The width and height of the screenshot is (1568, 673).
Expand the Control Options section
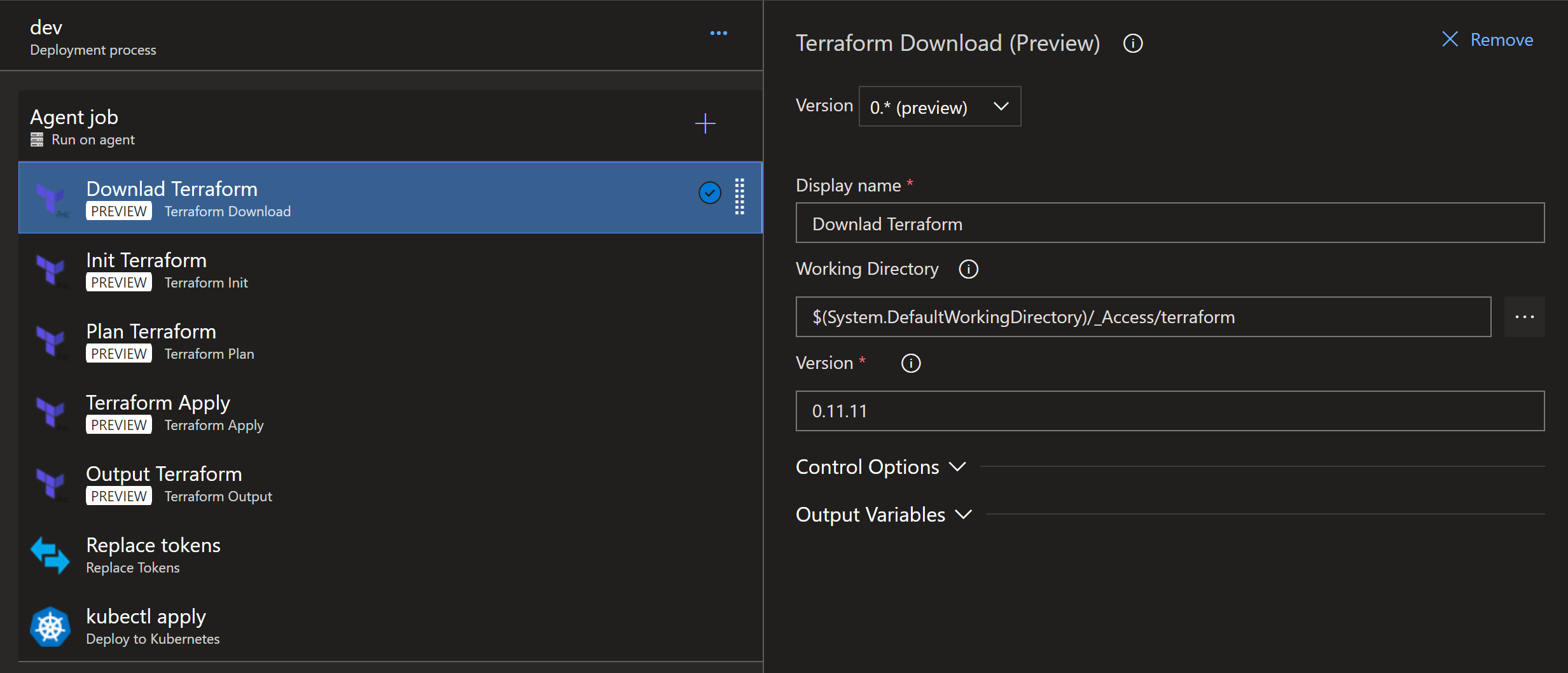(881, 467)
